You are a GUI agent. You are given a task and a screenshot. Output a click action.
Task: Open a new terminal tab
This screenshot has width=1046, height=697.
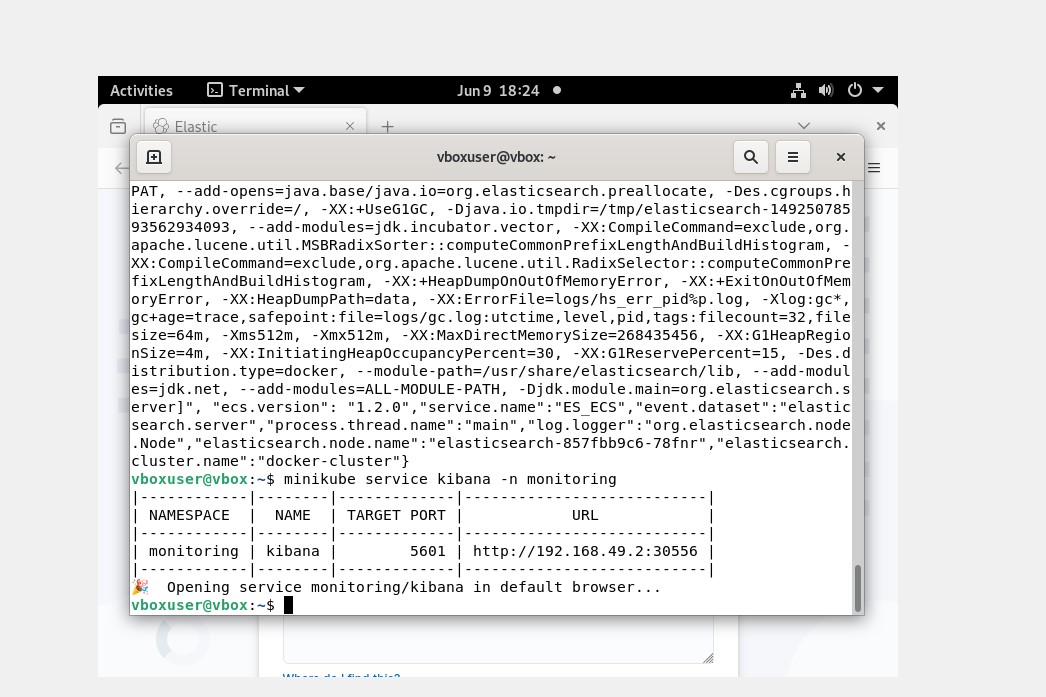pyautogui.click(x=154, y=157)
